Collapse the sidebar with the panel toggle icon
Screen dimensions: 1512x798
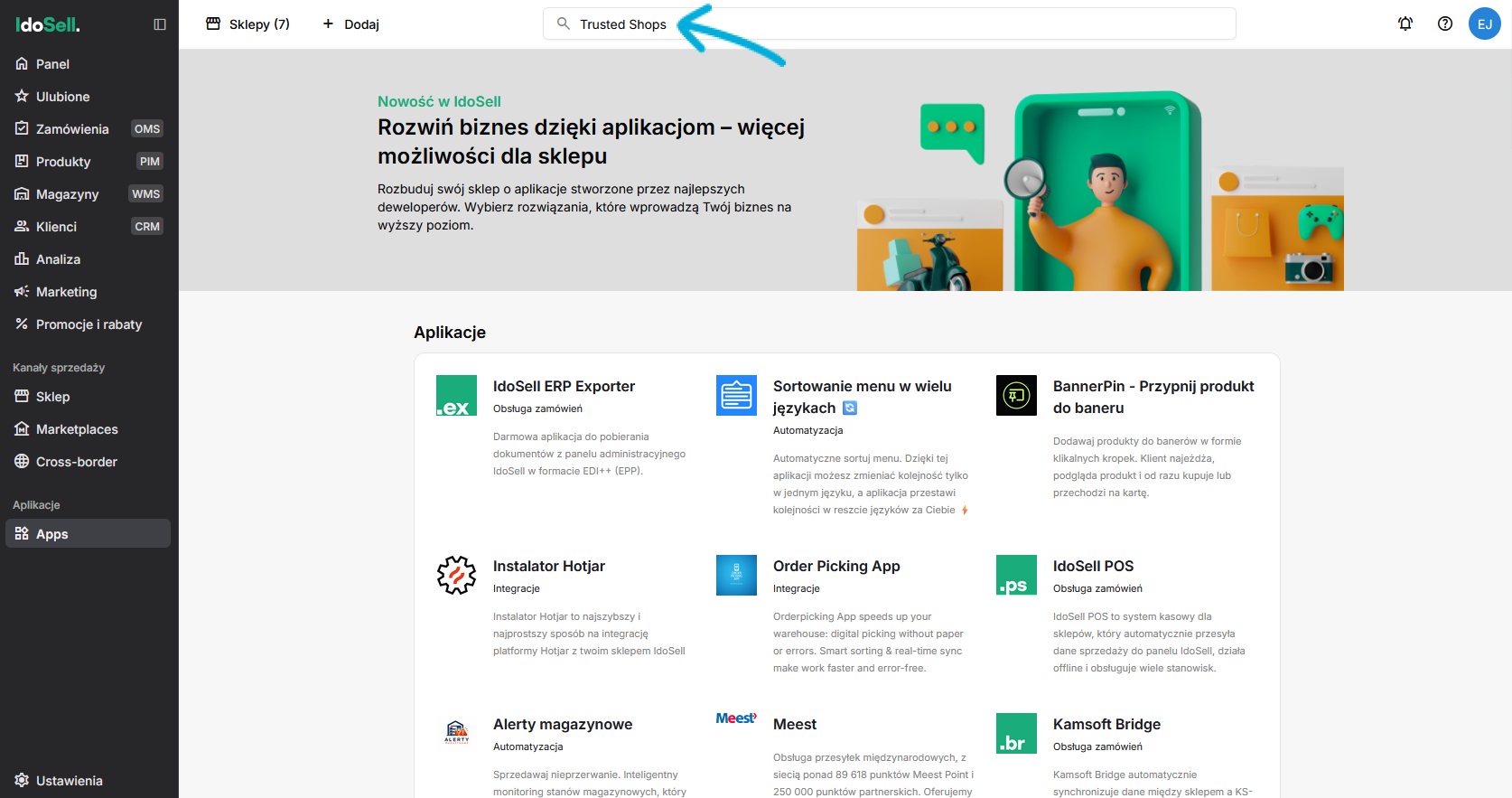point(160,24)
